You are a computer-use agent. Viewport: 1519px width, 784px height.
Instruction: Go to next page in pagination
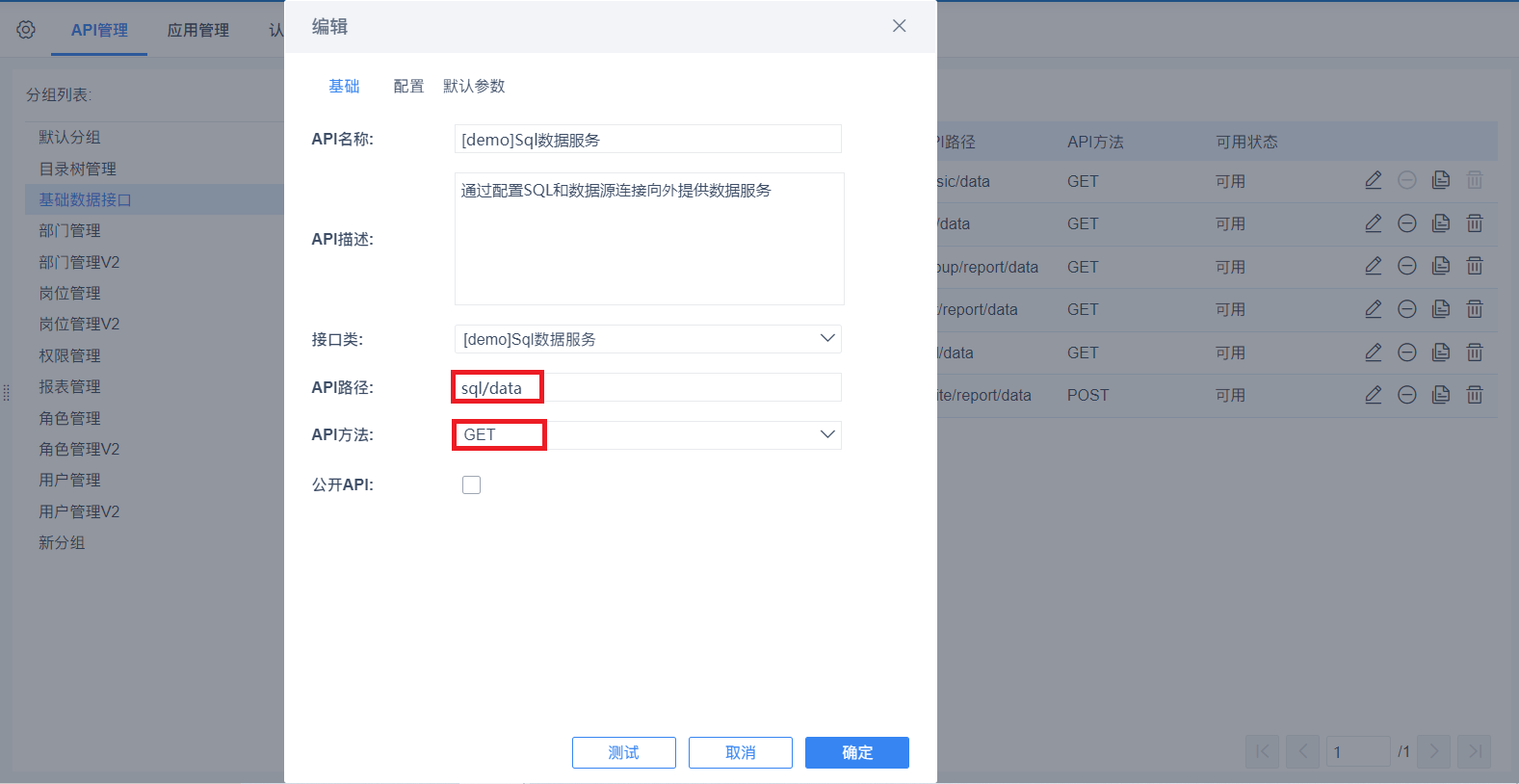[1434, 751]
